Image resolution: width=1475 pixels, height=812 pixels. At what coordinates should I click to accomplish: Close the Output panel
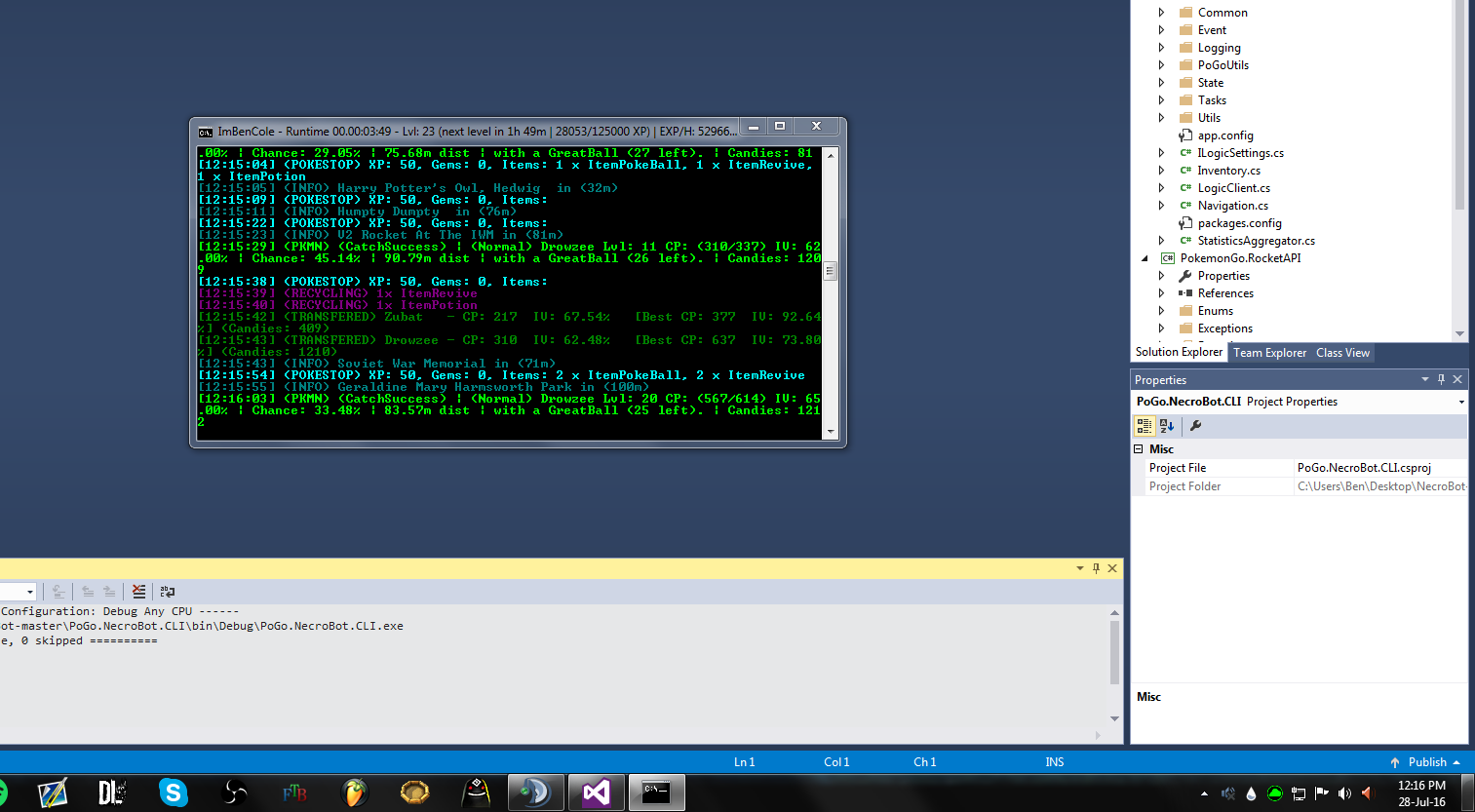[x=1112, y=568]
